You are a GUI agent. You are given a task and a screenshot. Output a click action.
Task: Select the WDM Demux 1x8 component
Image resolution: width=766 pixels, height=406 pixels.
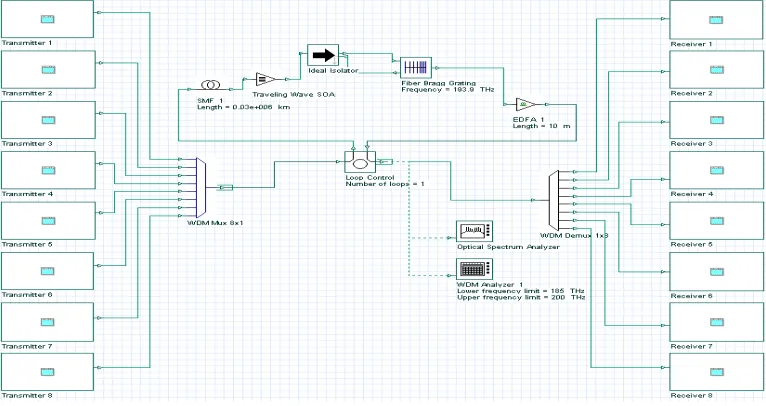tap(554, 200)
